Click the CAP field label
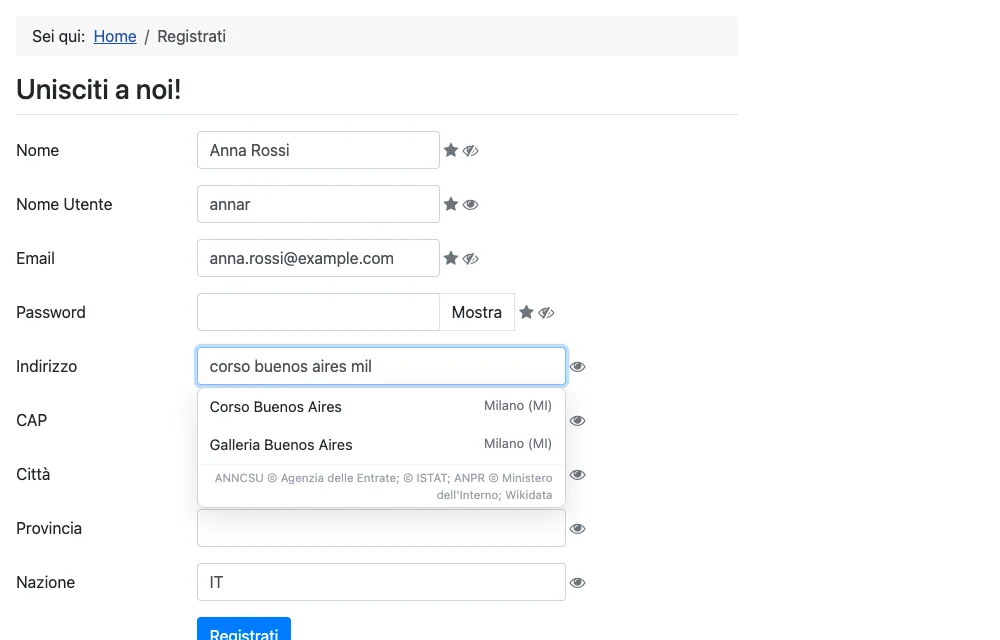 [31, 421]
